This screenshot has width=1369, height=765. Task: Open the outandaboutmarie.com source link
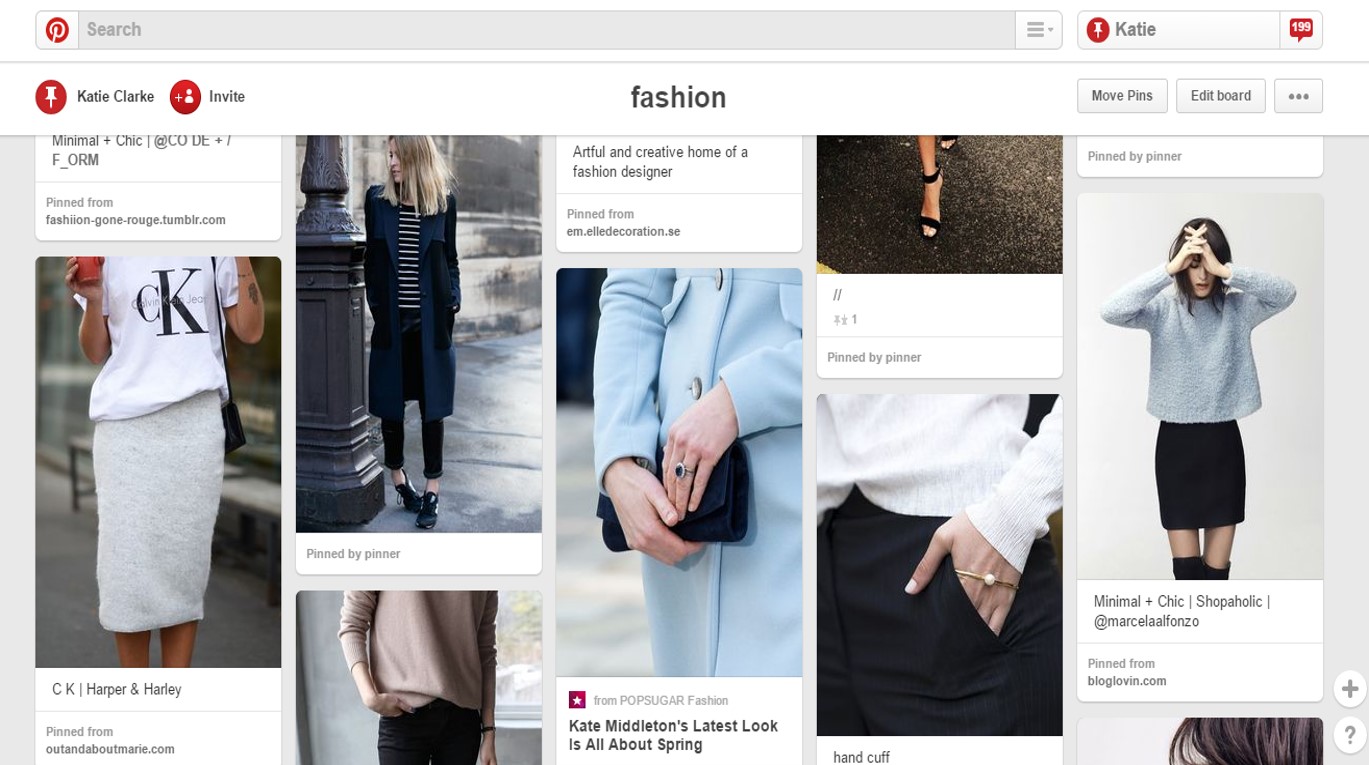110,749
